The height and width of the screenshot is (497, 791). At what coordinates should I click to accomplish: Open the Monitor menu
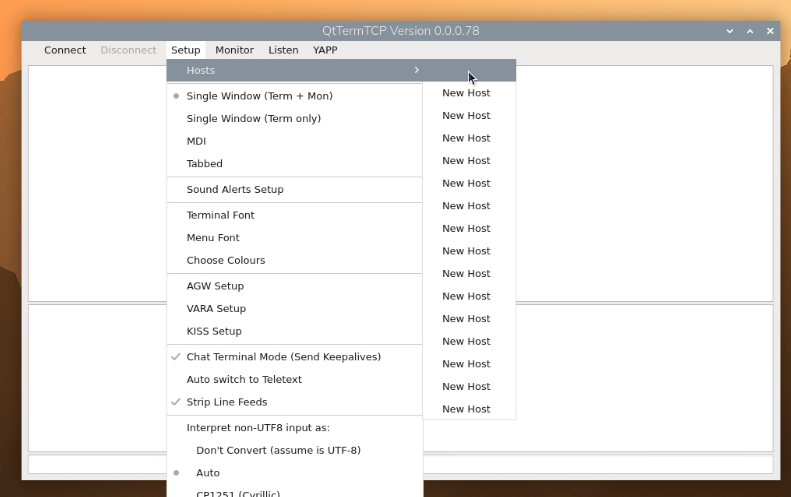click(x=234, y=50)
